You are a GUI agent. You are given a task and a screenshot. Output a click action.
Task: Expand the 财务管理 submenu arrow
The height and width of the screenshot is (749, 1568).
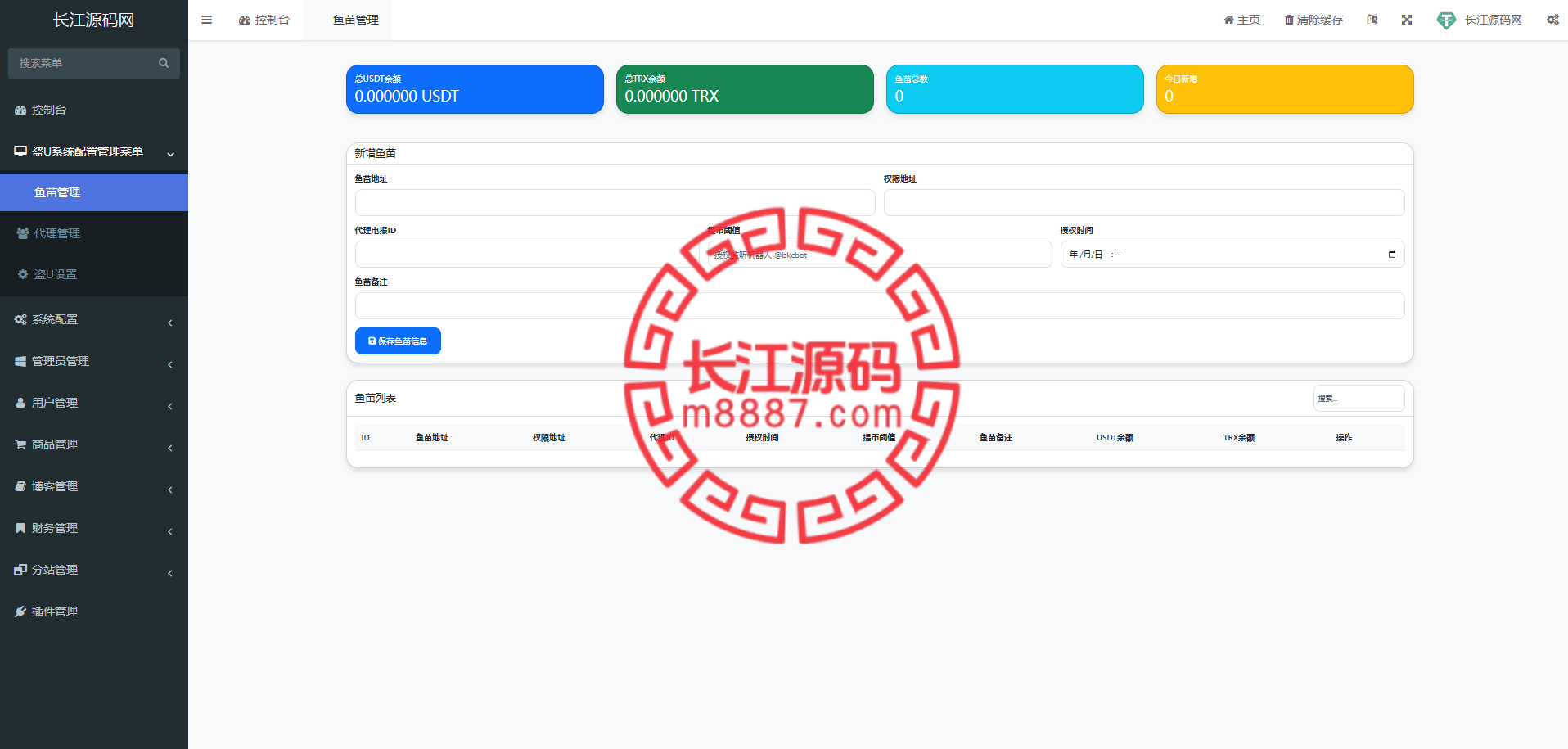click(170, 531)
